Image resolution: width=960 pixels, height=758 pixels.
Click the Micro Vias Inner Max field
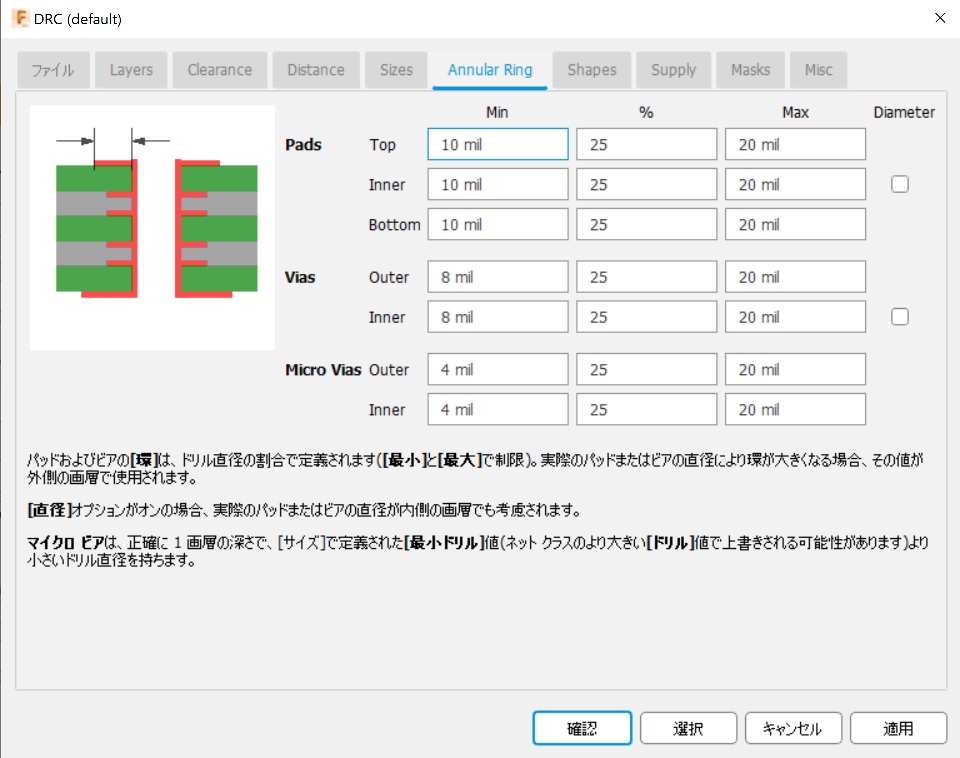tap(795, 409)
